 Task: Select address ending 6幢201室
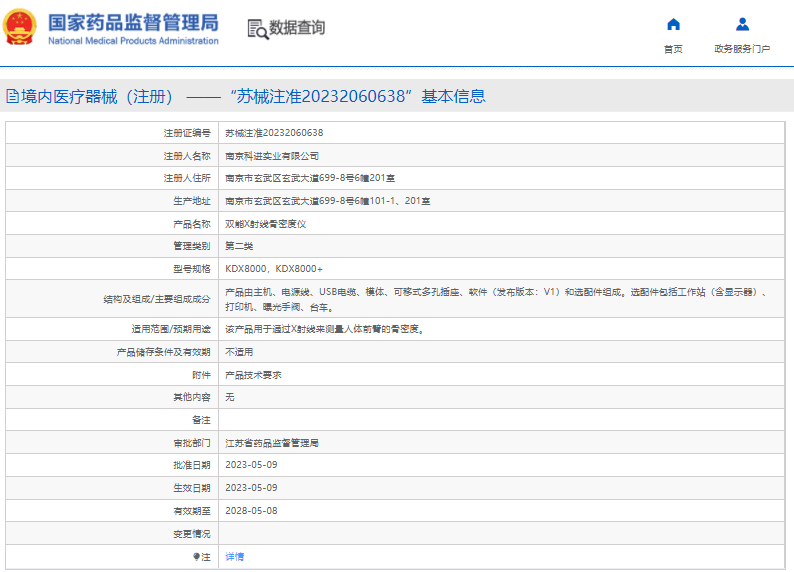[310, 178]
